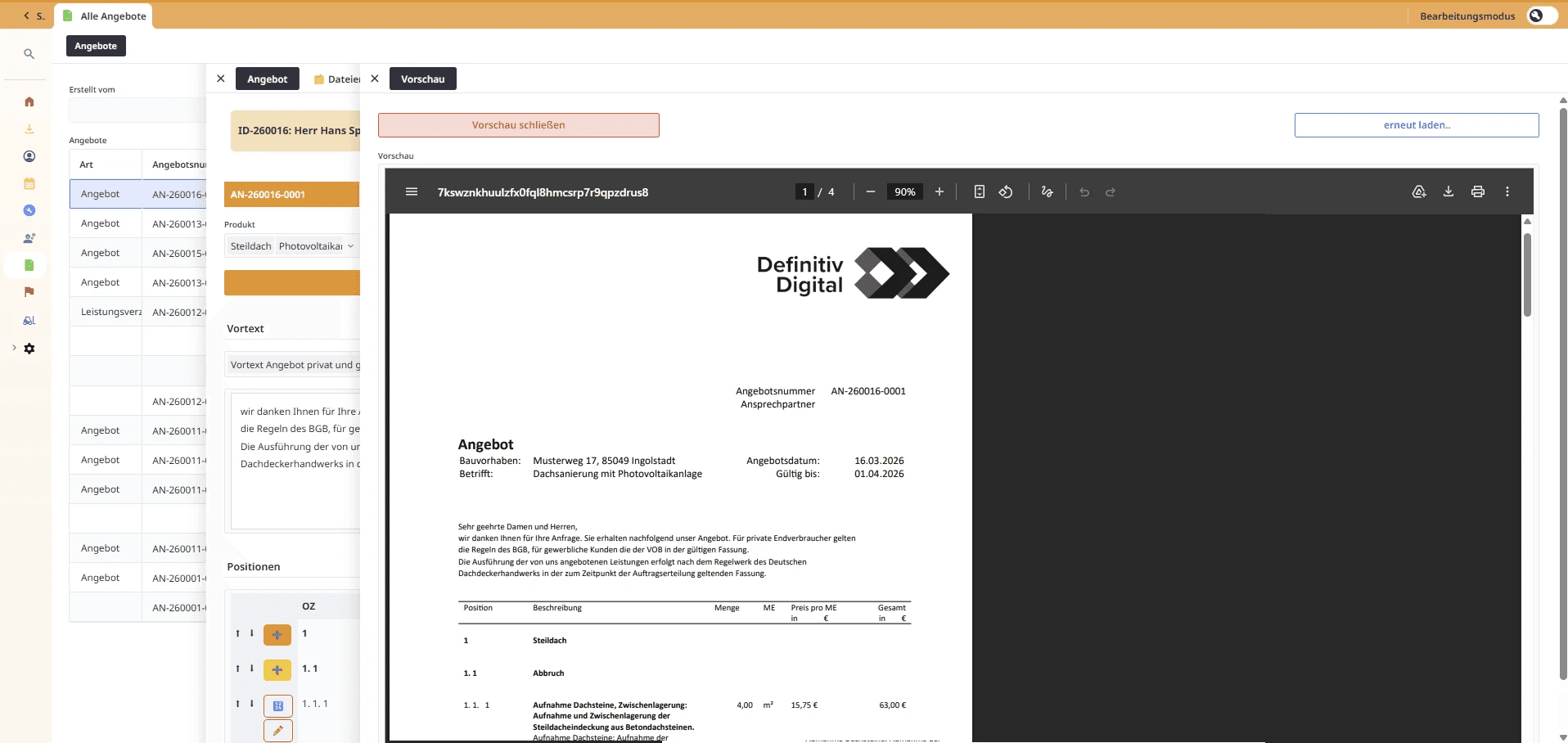Viewport: 1568px width, 743px height.
Task: Print the PDF document
Action: tap(1477, 191)
